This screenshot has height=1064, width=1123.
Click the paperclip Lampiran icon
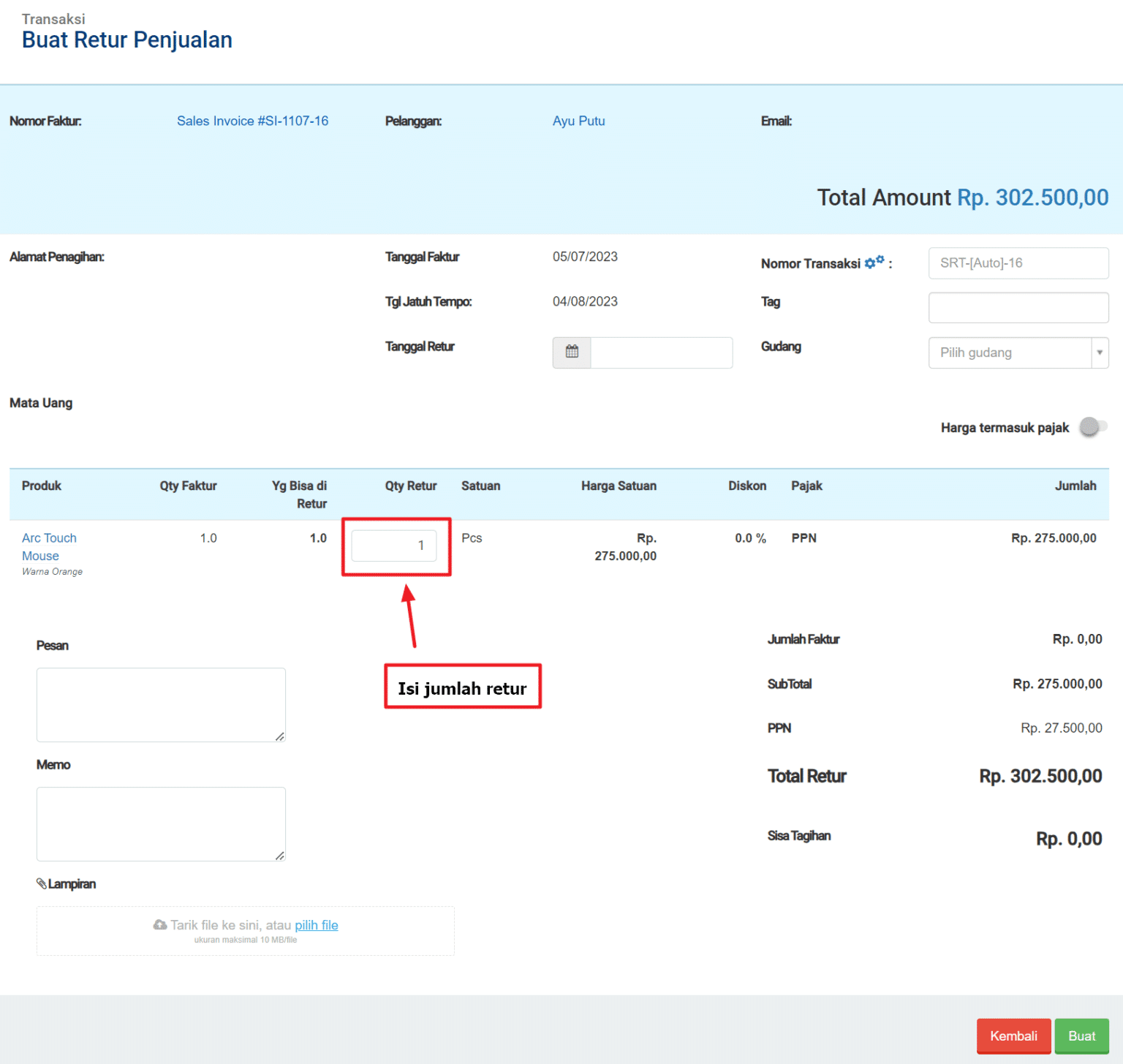[42, 883]
